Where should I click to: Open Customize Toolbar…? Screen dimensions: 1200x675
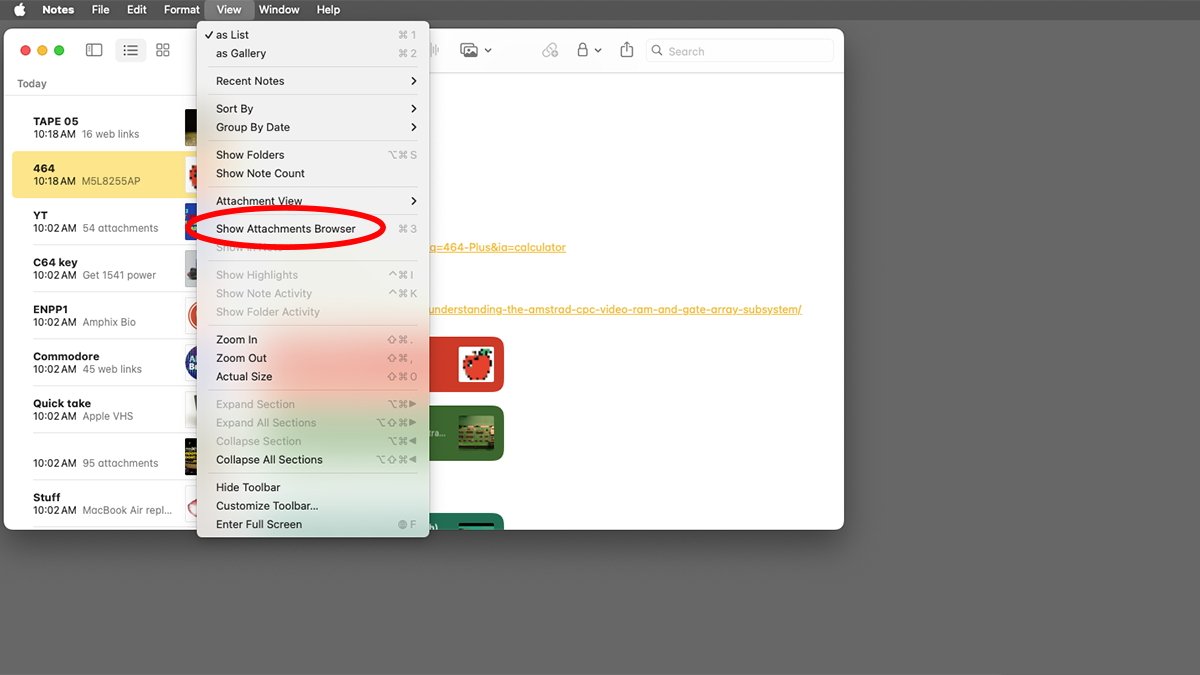[x=313, y=506]
